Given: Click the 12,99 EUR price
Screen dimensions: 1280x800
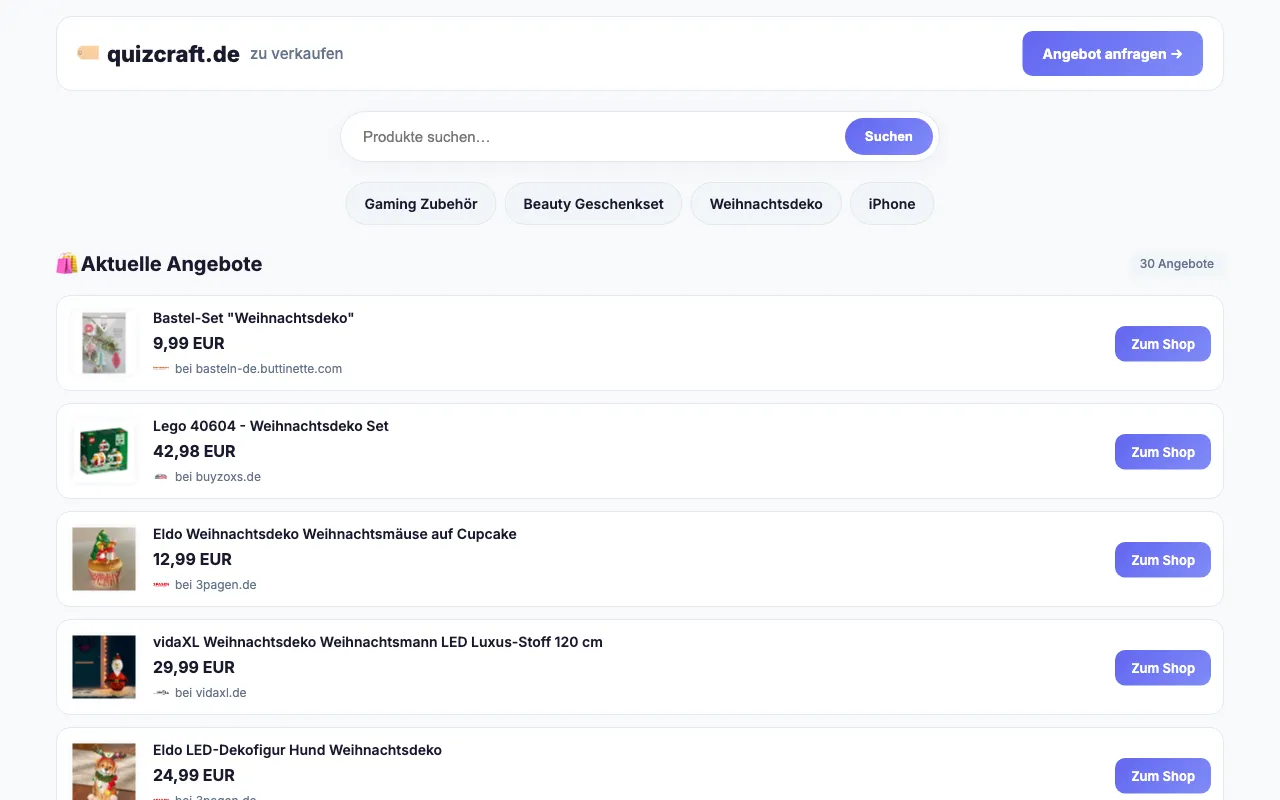Looking at the screenshot, I should coord(192,559).
